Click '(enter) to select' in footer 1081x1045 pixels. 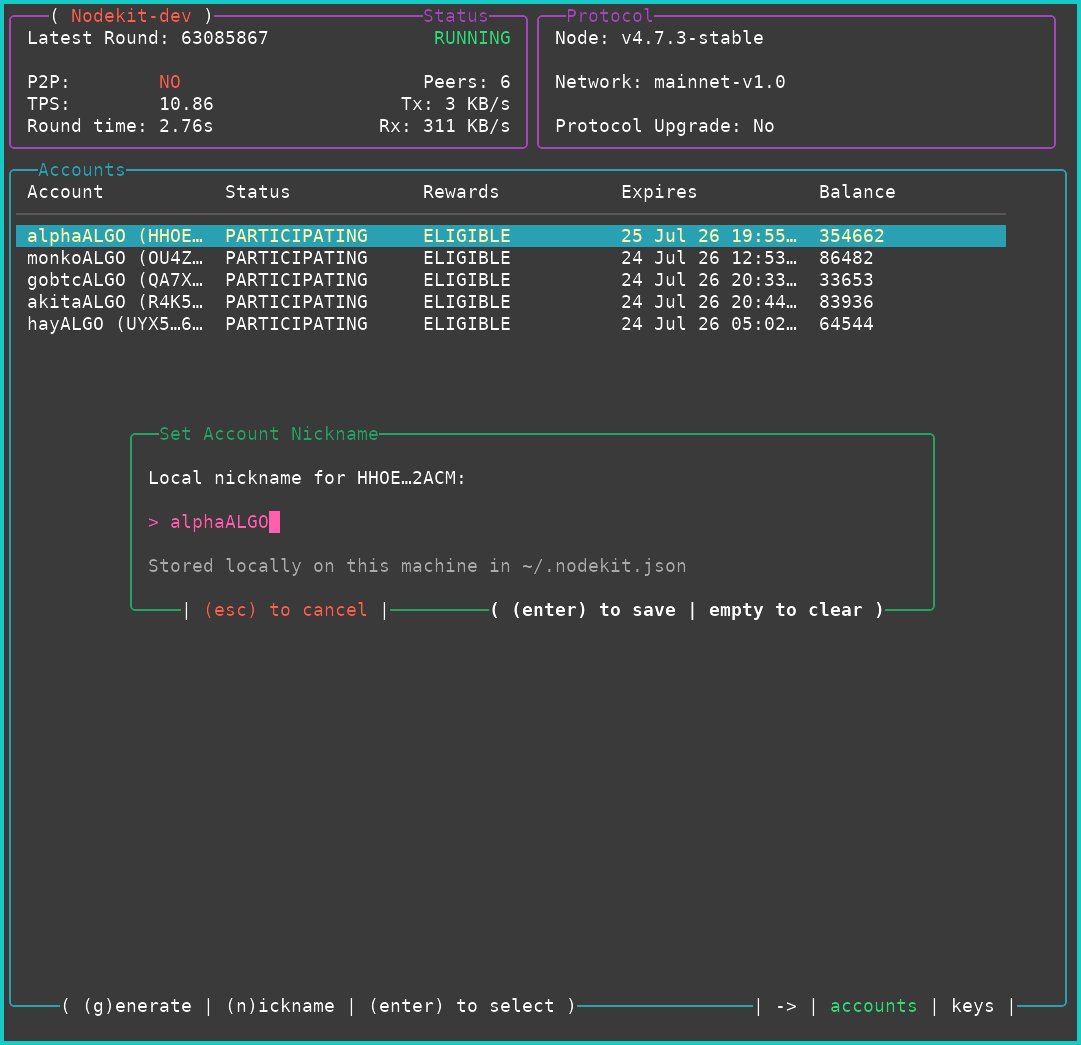[461, 1006]
